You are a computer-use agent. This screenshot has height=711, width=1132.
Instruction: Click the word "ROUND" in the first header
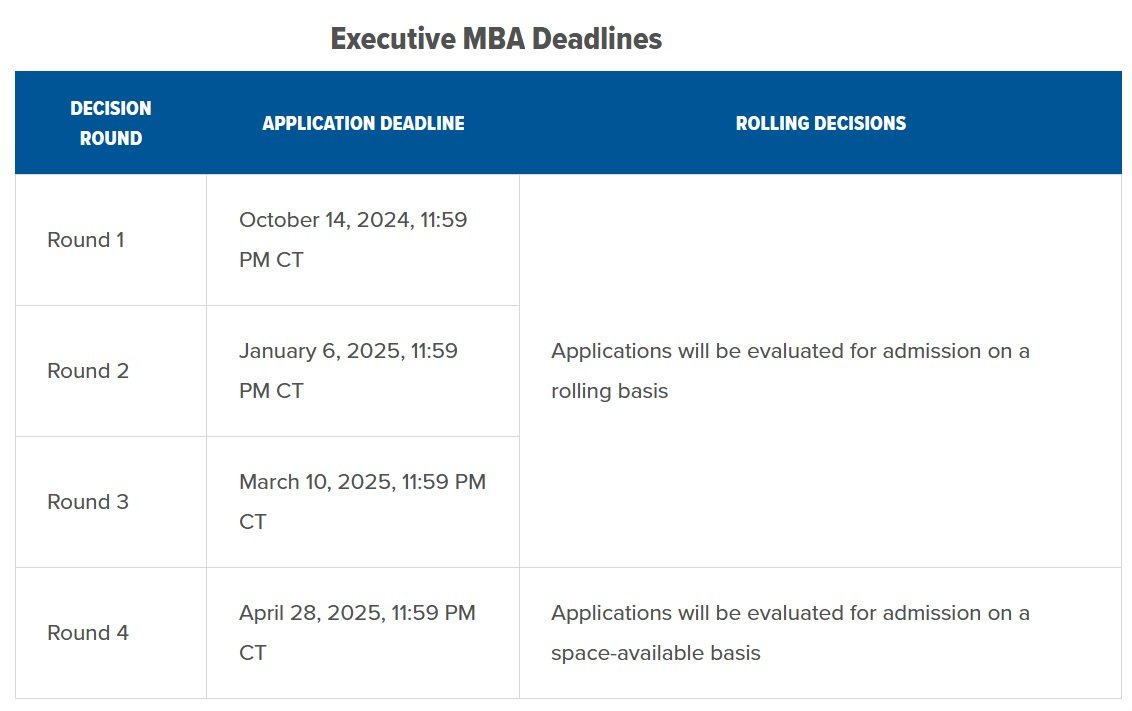pyautogui.click(x=111, y=139)
